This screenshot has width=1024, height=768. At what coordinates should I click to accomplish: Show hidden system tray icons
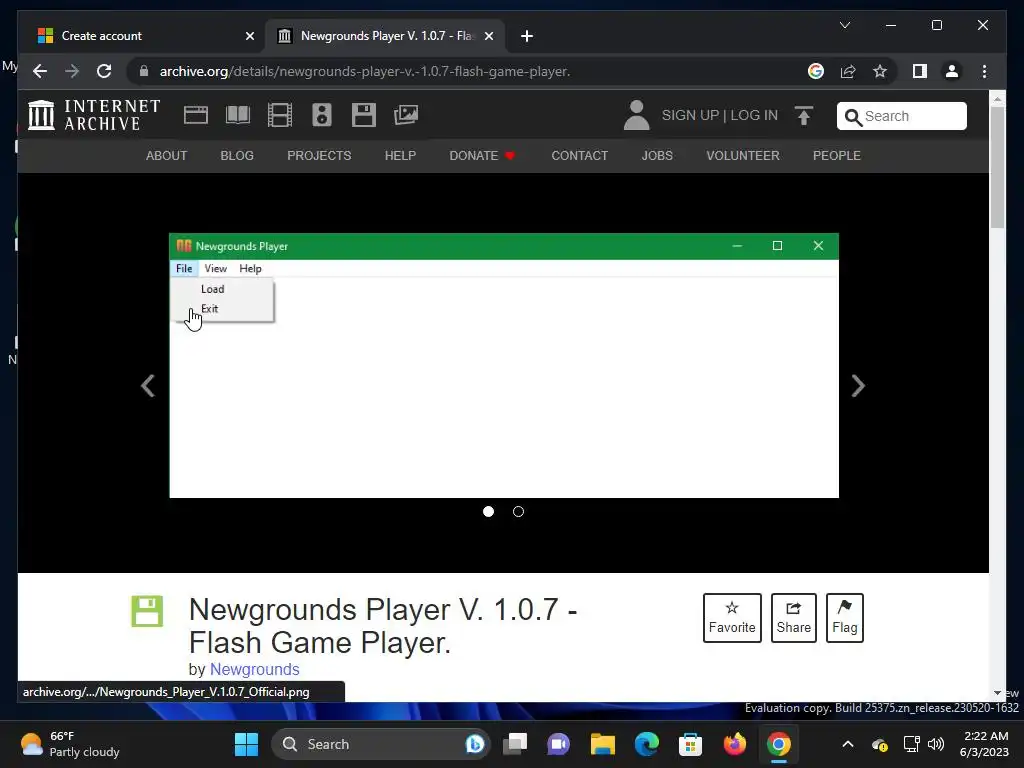click(x=848, y=744)
